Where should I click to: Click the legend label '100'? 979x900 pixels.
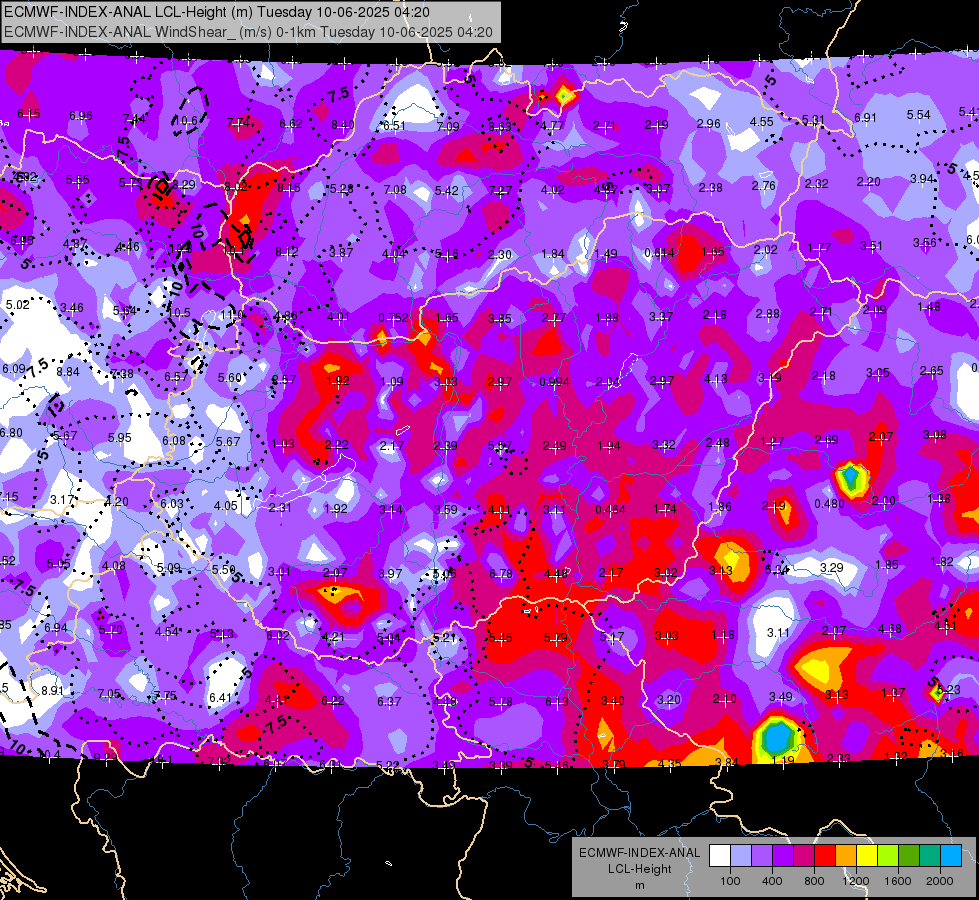click(x=730, y=881)
